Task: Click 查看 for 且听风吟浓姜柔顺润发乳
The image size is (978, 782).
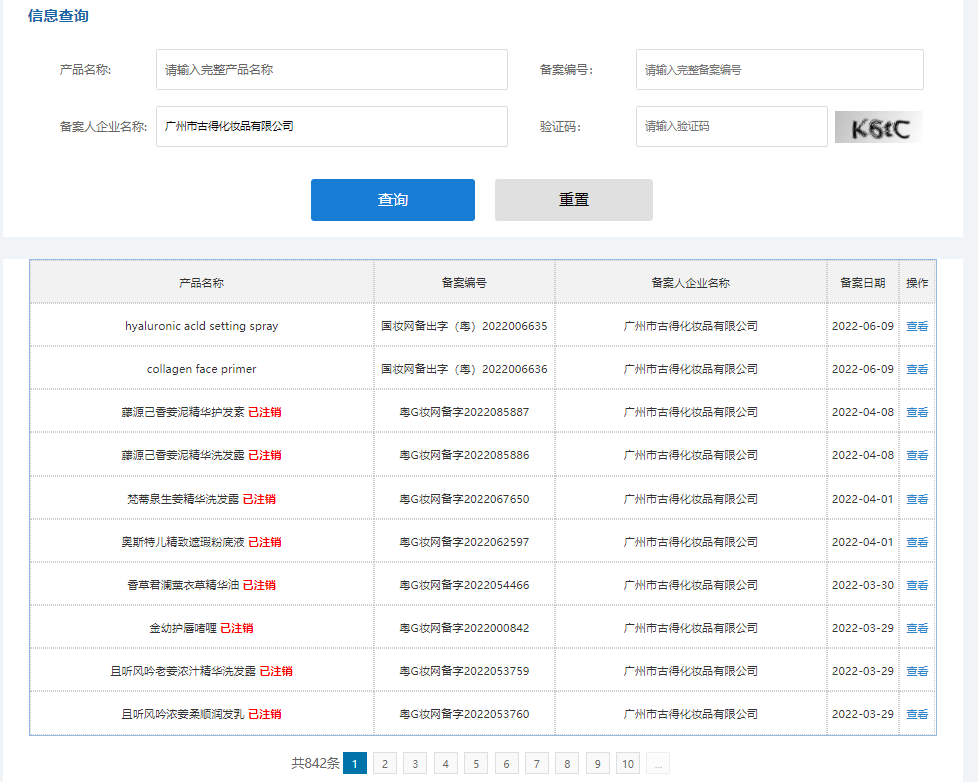Action: tap(916, 714)
